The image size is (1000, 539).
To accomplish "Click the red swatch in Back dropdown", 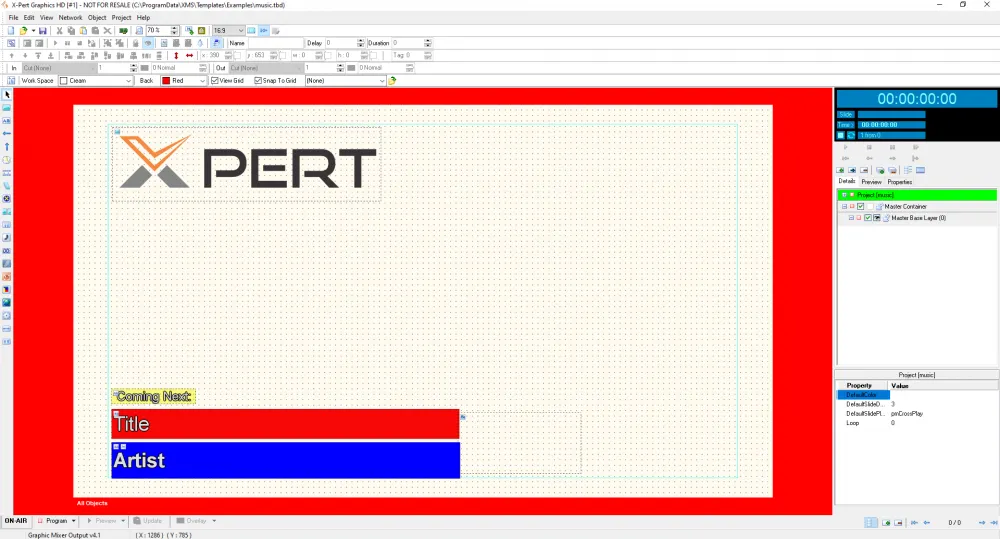I will (166, 80).
